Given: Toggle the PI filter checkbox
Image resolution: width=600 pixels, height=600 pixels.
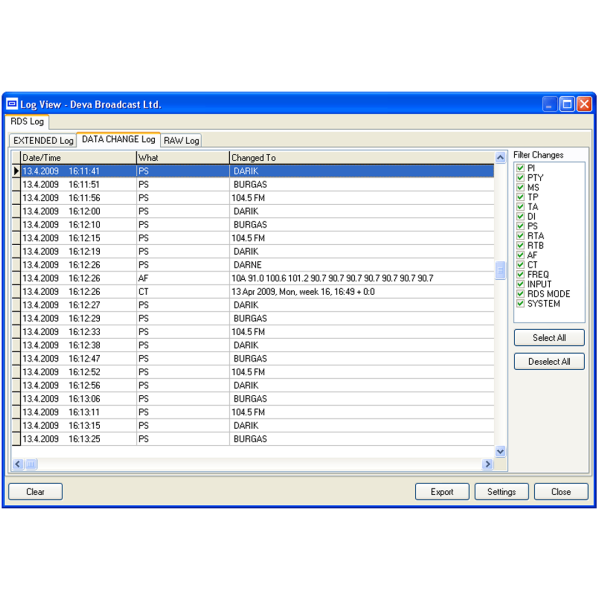Looking at the screenshot, I should coord(520,168).
